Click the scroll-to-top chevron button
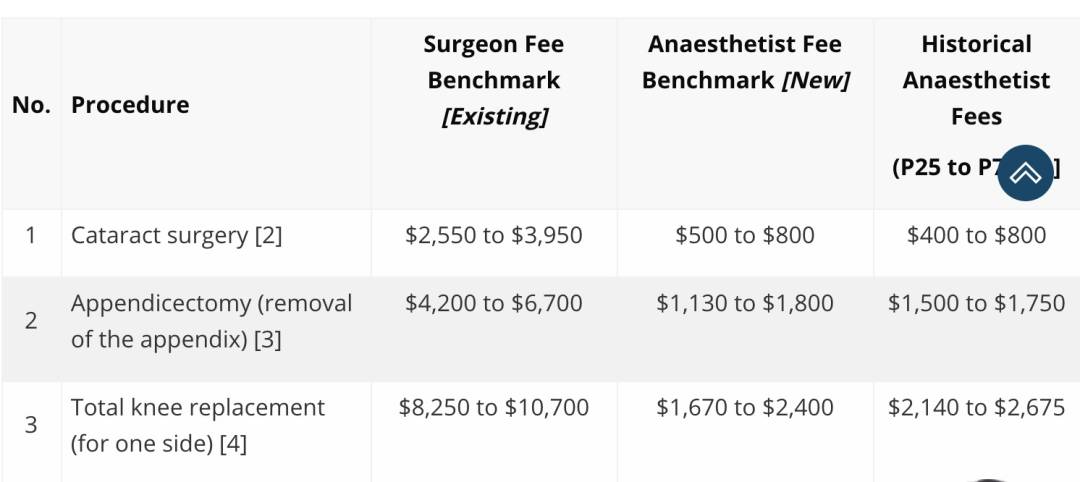 [x=1025, y=173]
